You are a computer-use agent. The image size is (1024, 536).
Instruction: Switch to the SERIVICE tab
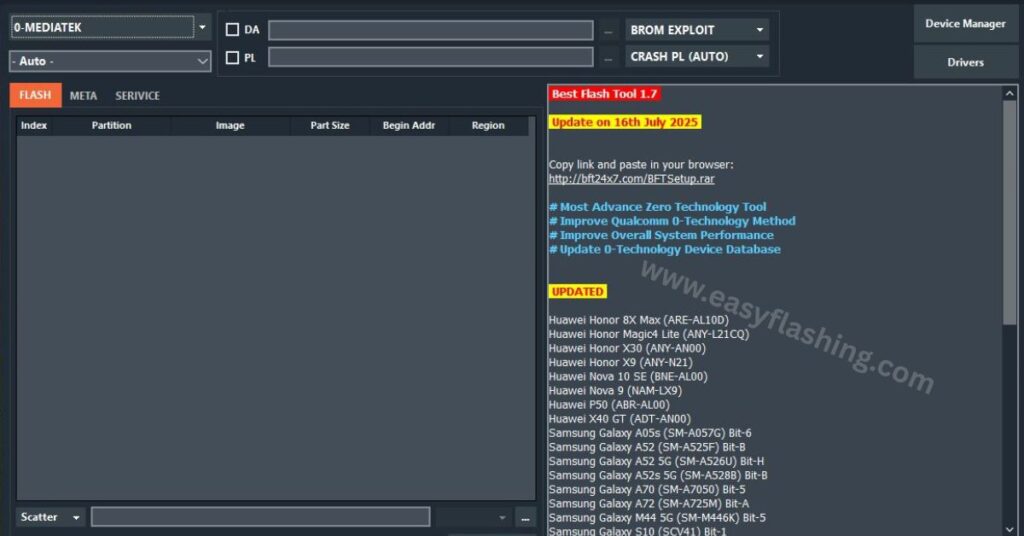click(137, 96)
